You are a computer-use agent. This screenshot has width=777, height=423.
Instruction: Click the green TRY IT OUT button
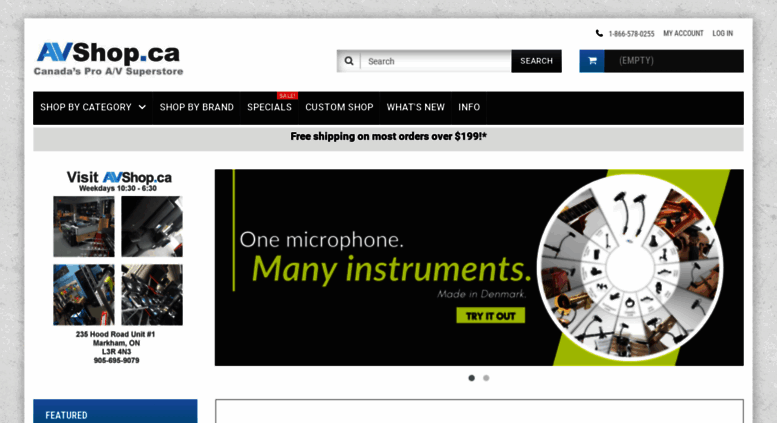(491, 316)
